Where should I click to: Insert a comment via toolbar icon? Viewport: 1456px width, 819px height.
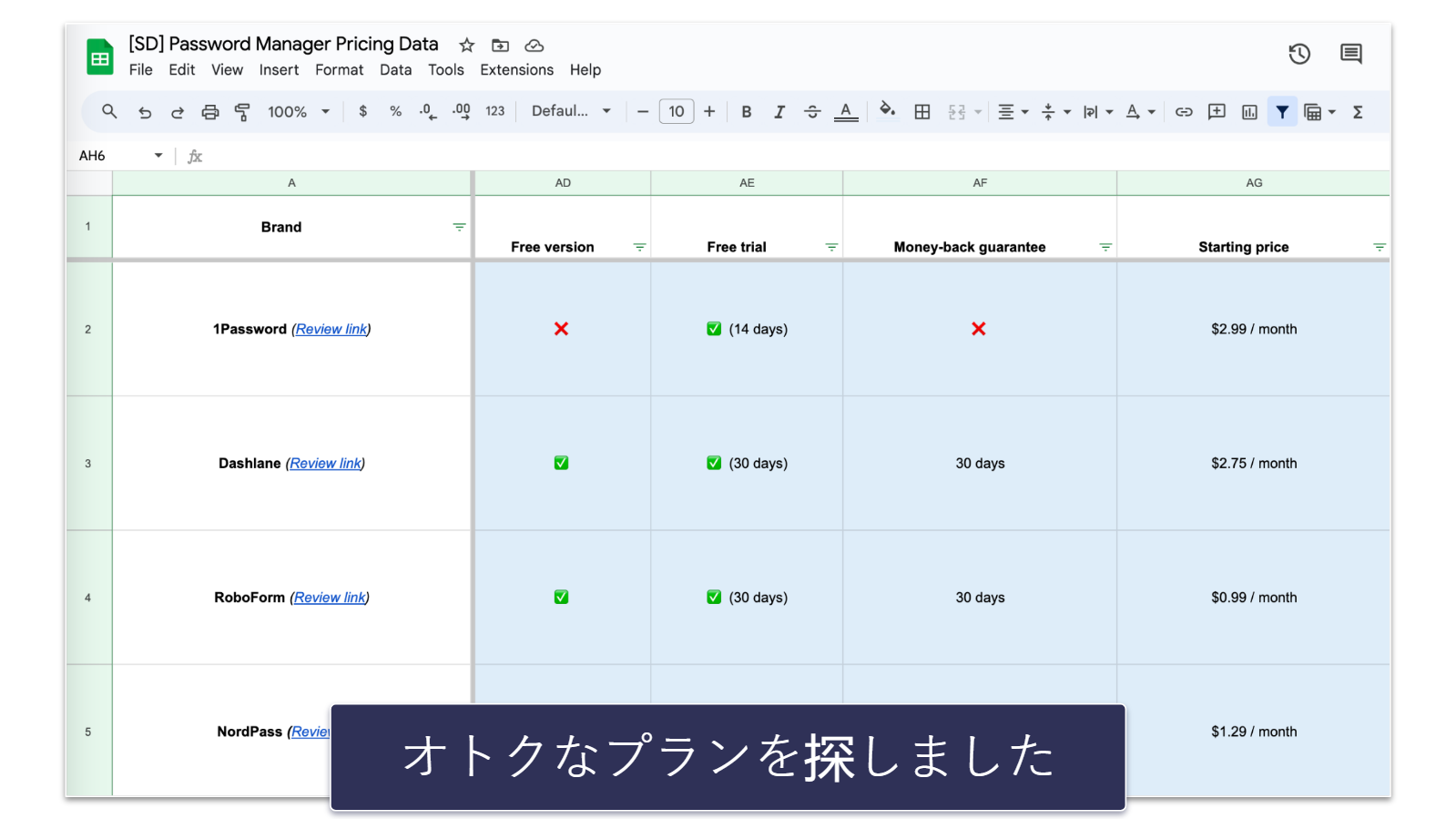click(x=1217, y=111)
